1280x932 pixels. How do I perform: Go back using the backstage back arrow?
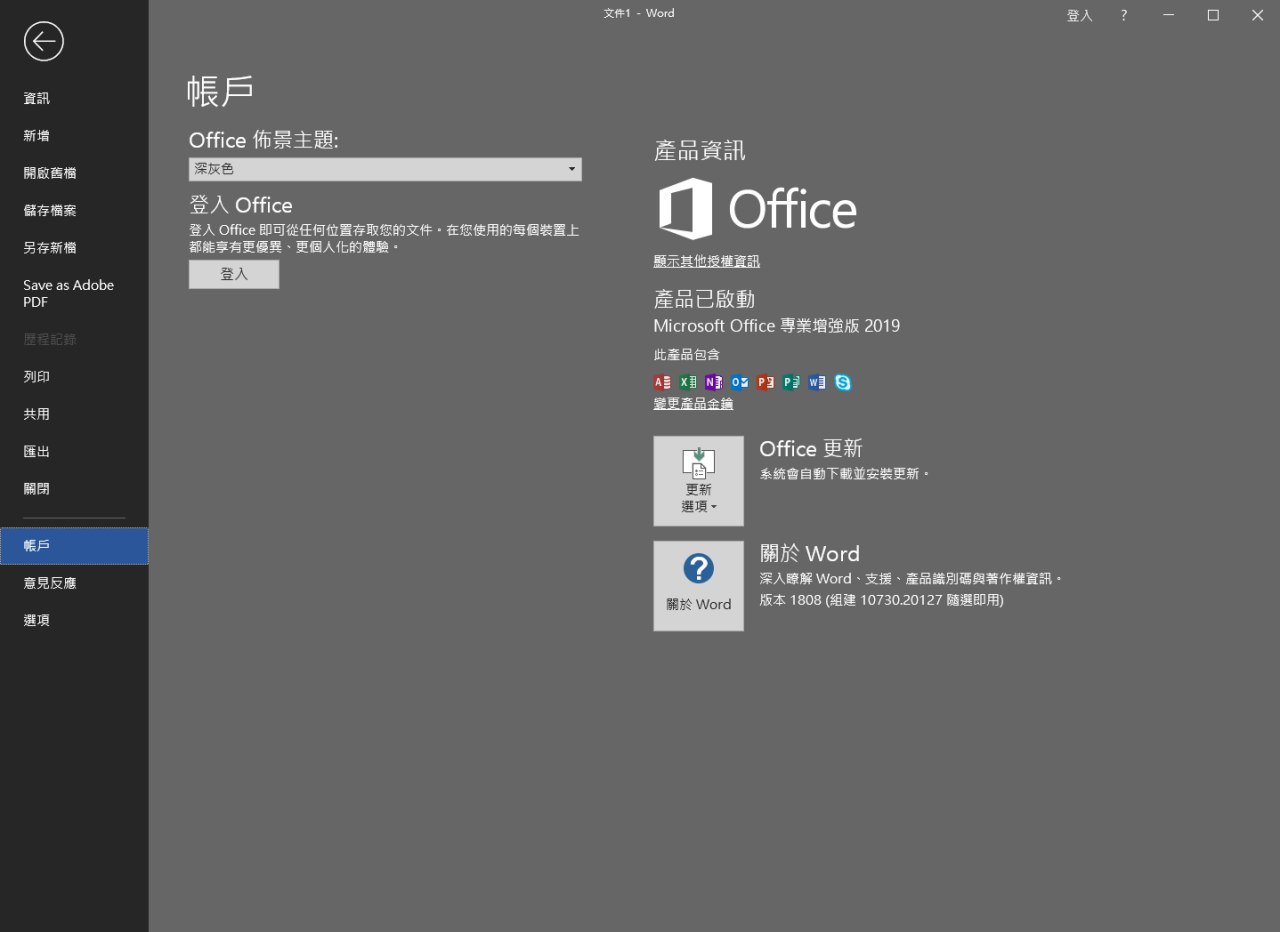43,41
